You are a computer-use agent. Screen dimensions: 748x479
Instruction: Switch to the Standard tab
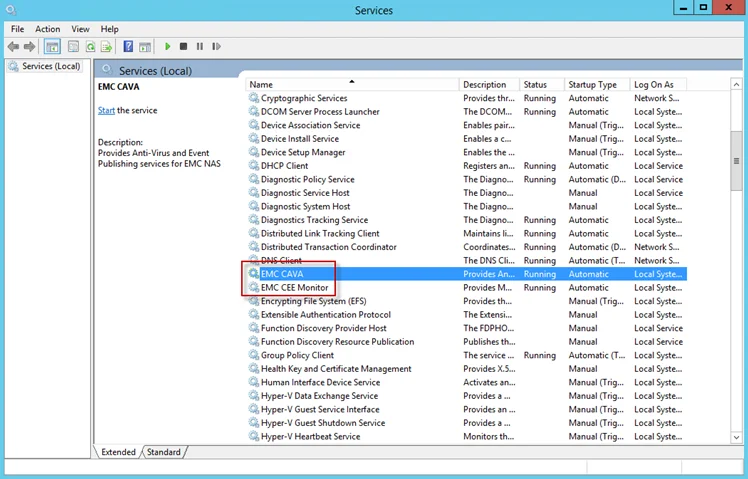164,452
